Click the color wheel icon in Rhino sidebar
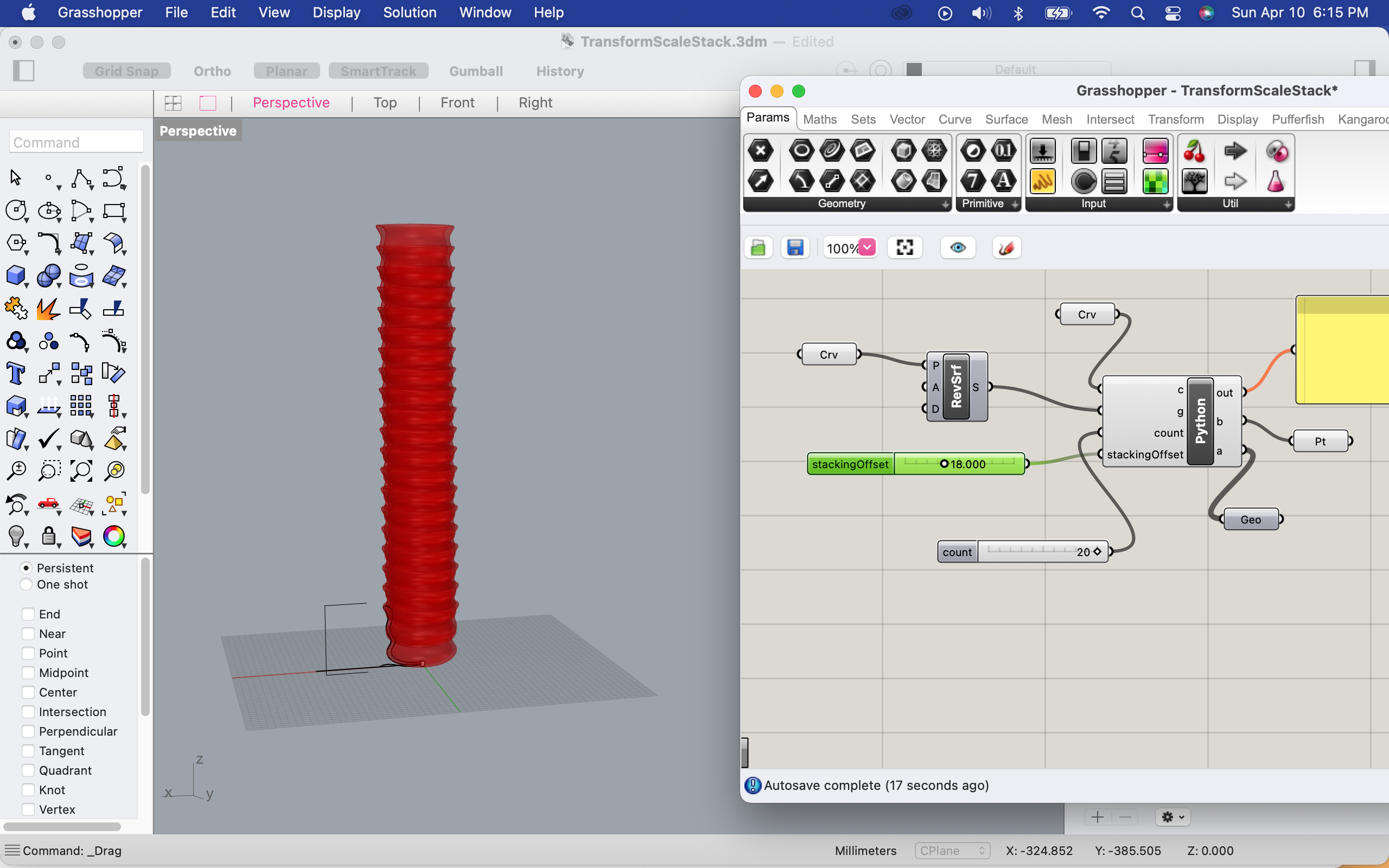 click(113, 536)
